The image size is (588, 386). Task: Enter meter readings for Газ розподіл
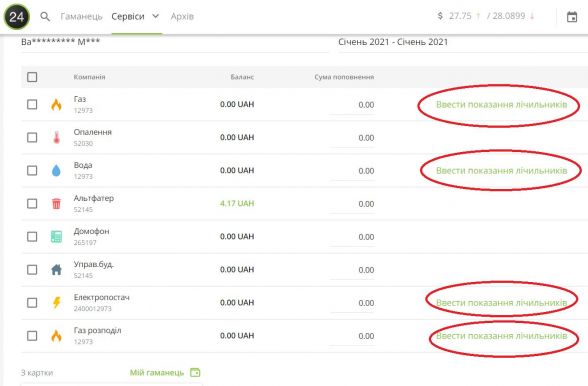pyautogui.click(x=501, y=336)
